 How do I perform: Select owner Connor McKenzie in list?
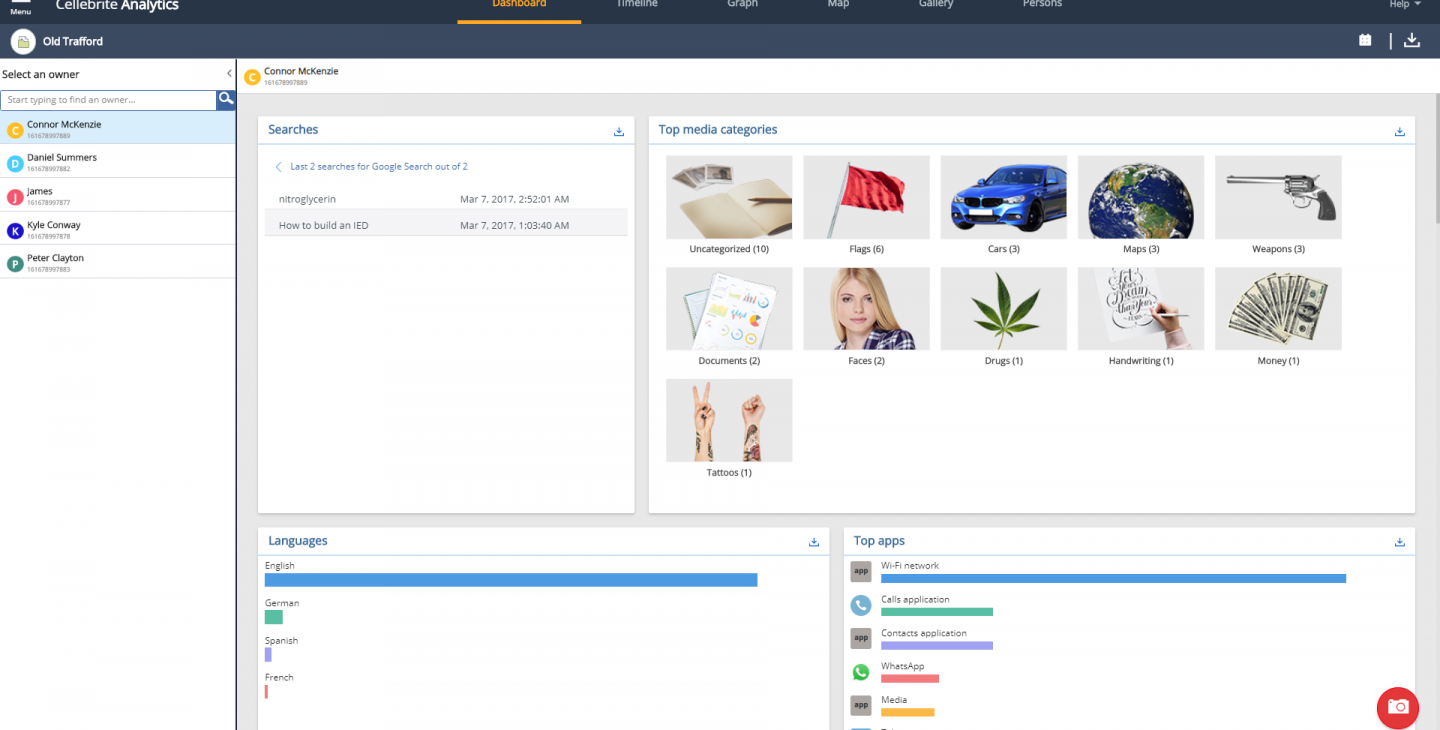tap(118, 128)
